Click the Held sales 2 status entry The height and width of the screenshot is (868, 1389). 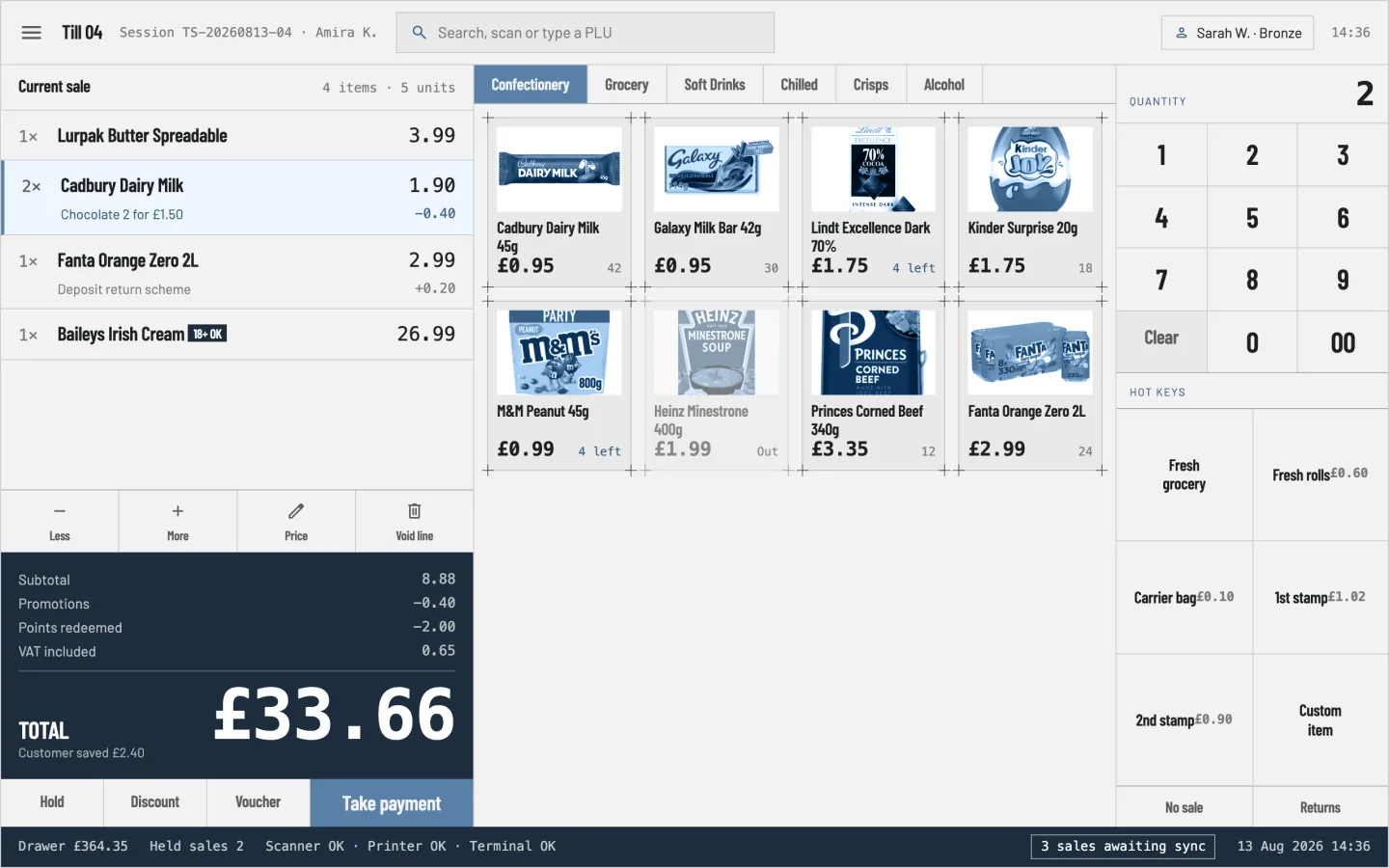click(x=197, y=846)
